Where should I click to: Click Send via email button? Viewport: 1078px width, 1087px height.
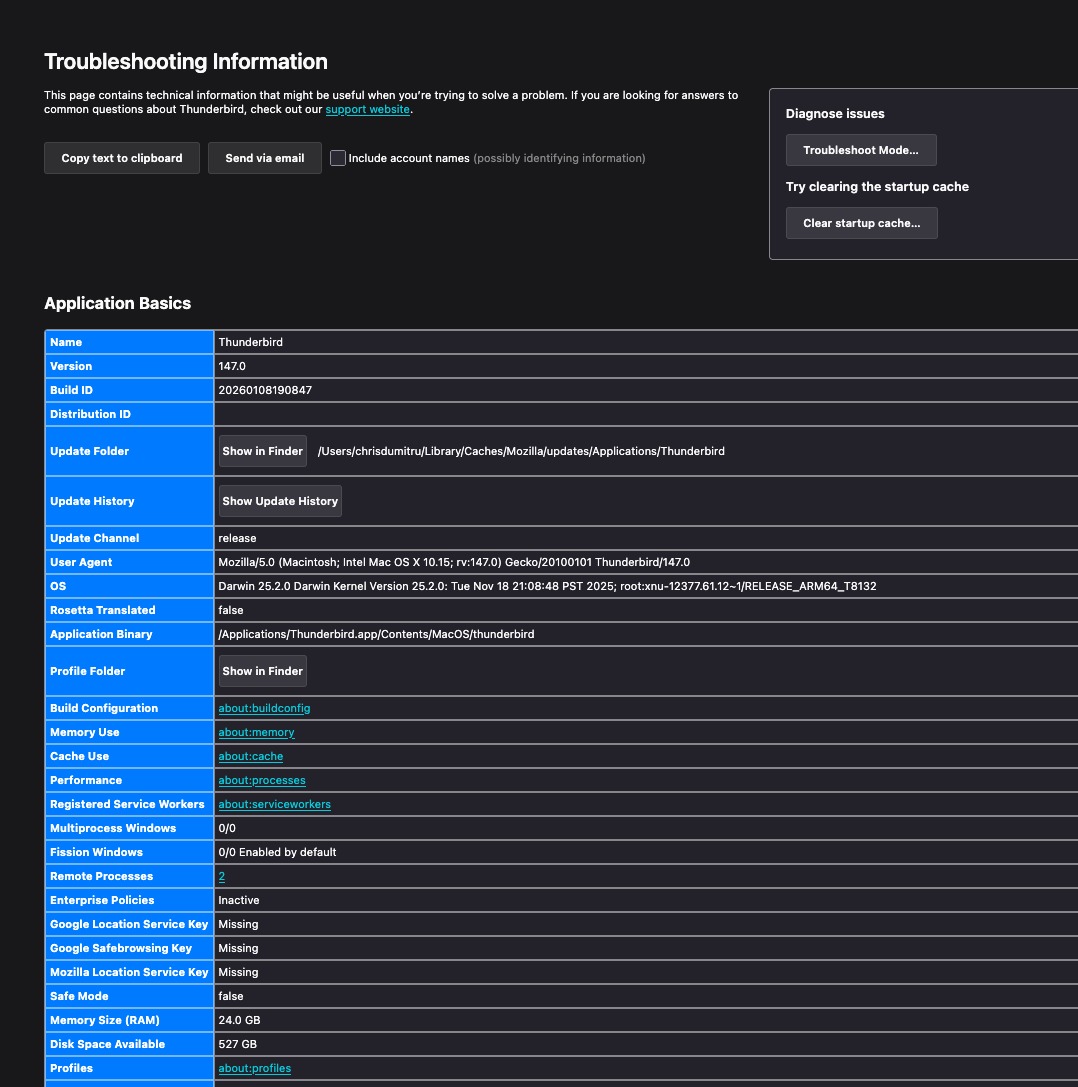point(265,158)
